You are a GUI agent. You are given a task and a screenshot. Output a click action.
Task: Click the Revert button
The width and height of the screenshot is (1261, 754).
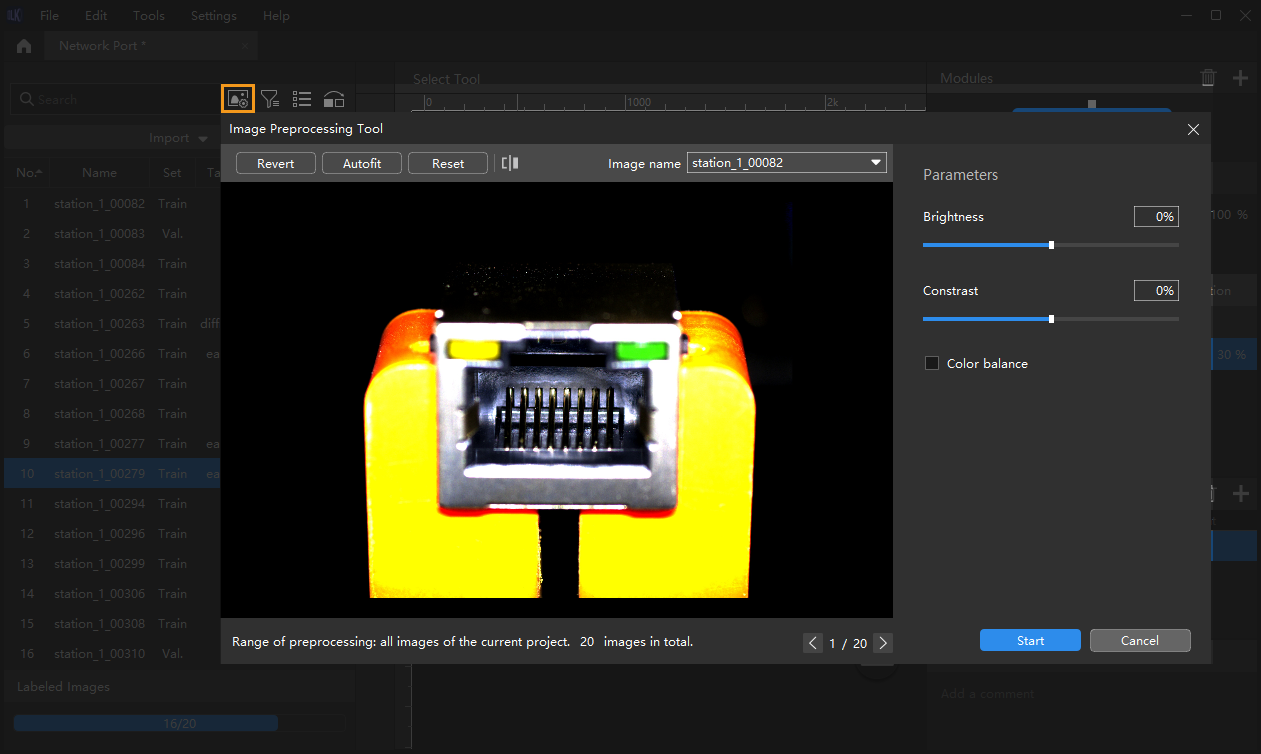(x=276, y=163)
